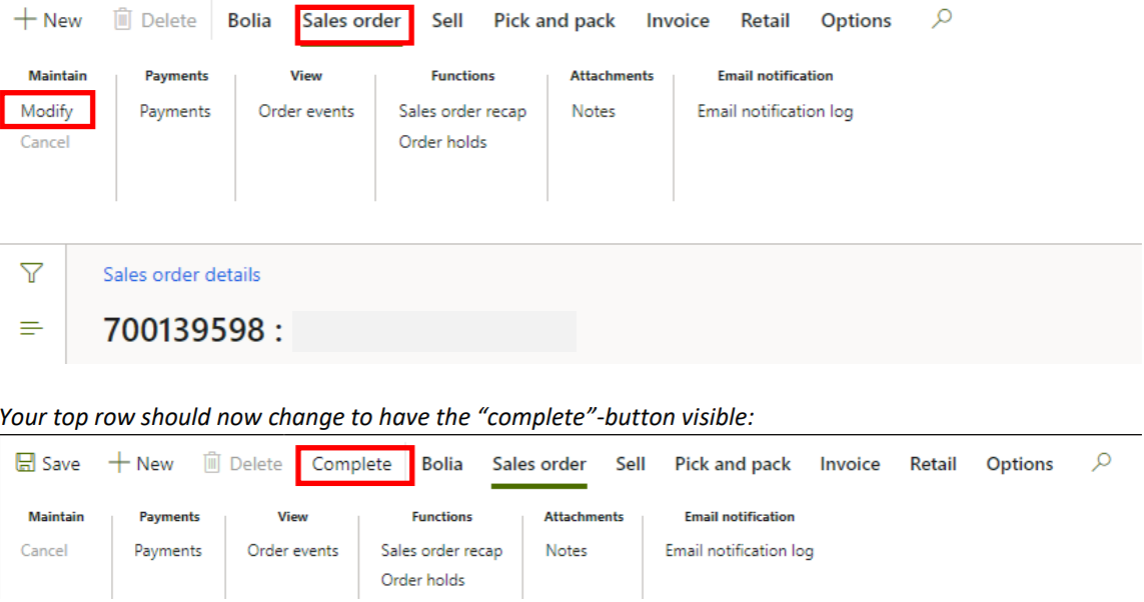Open the list lines icon below the filter
This screenshot has width=1144, height=602.
coord(32,328)
